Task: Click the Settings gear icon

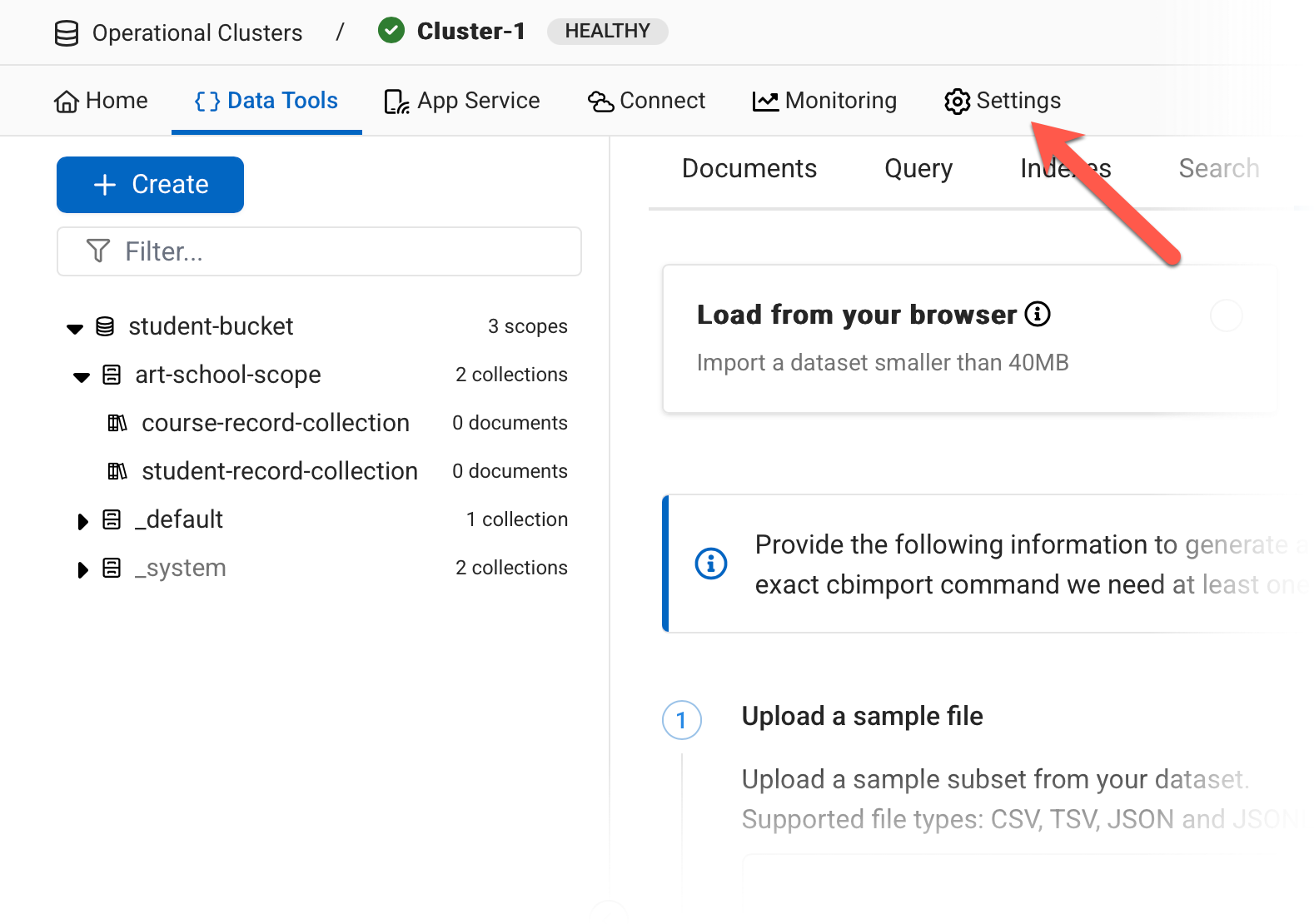Action: tap(957, 102)
